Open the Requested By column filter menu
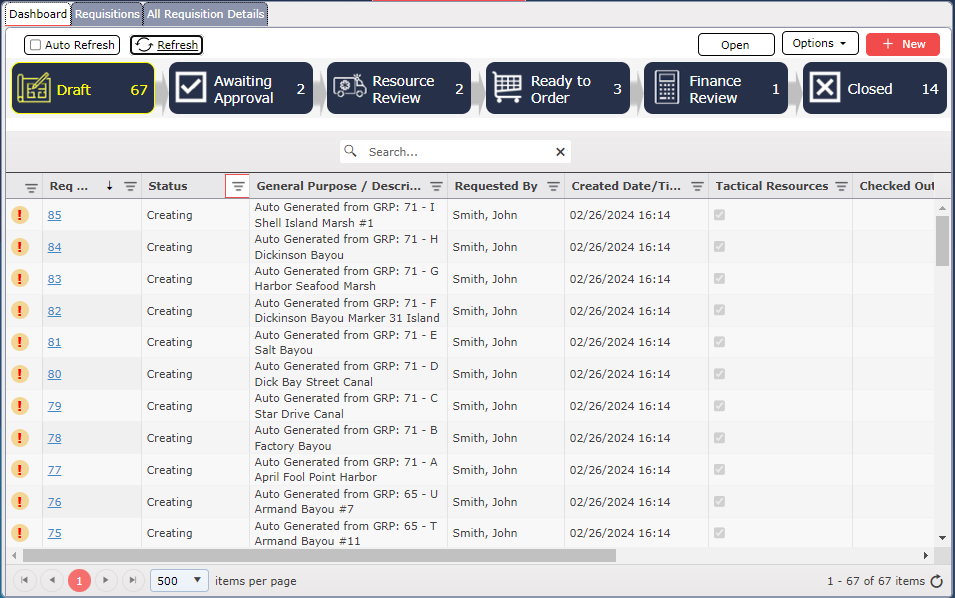The height and width of the screenshot is (598, 955). (553, 187)
